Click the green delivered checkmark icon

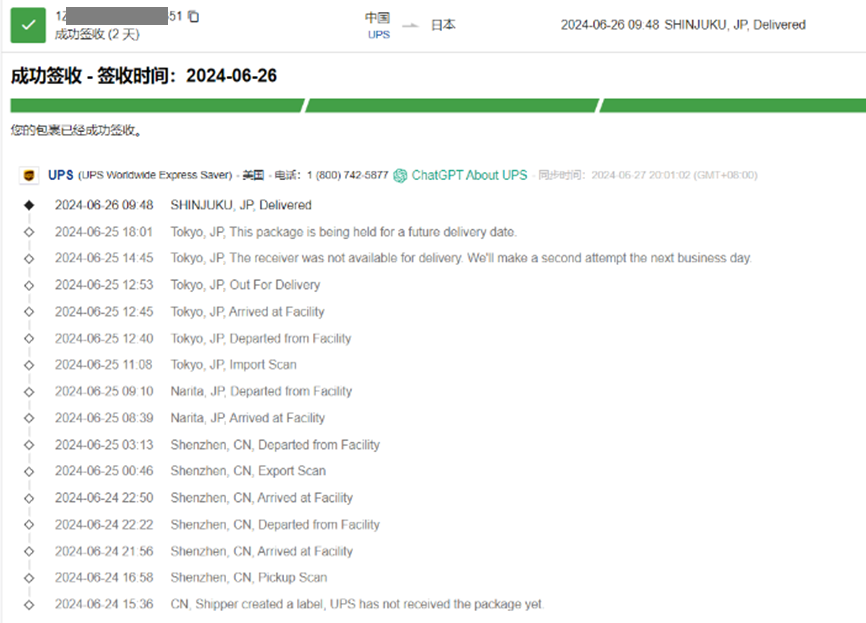click(x=28, y=25)
